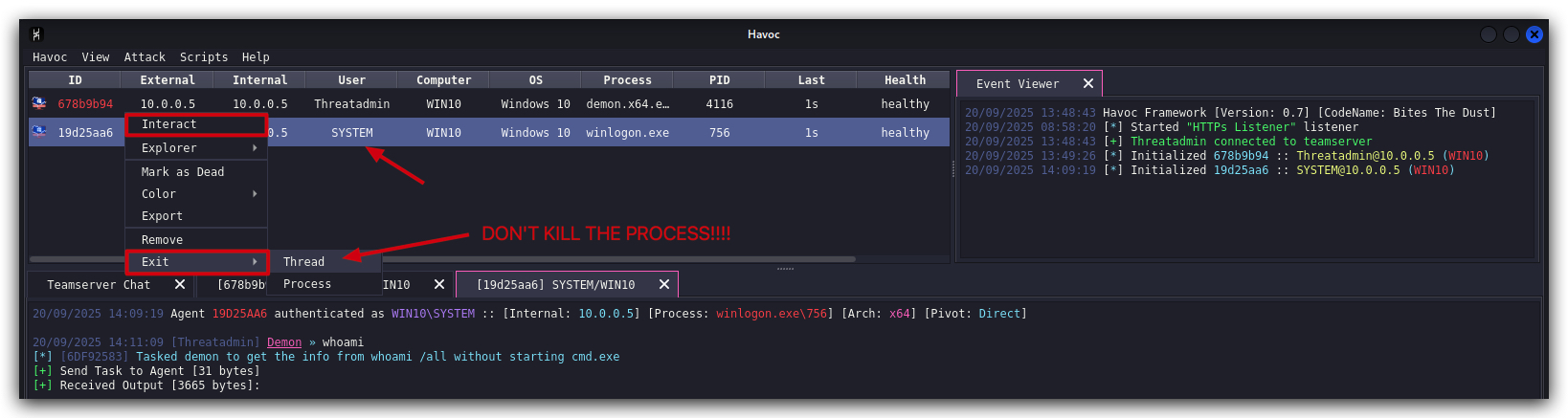Choose Remove from the context menu

tap(196, 240)
